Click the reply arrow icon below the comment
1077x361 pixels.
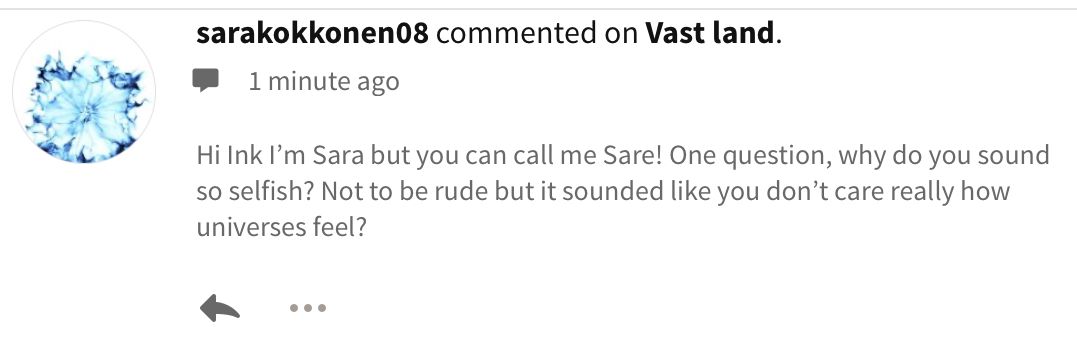click(x=220, y=308)
